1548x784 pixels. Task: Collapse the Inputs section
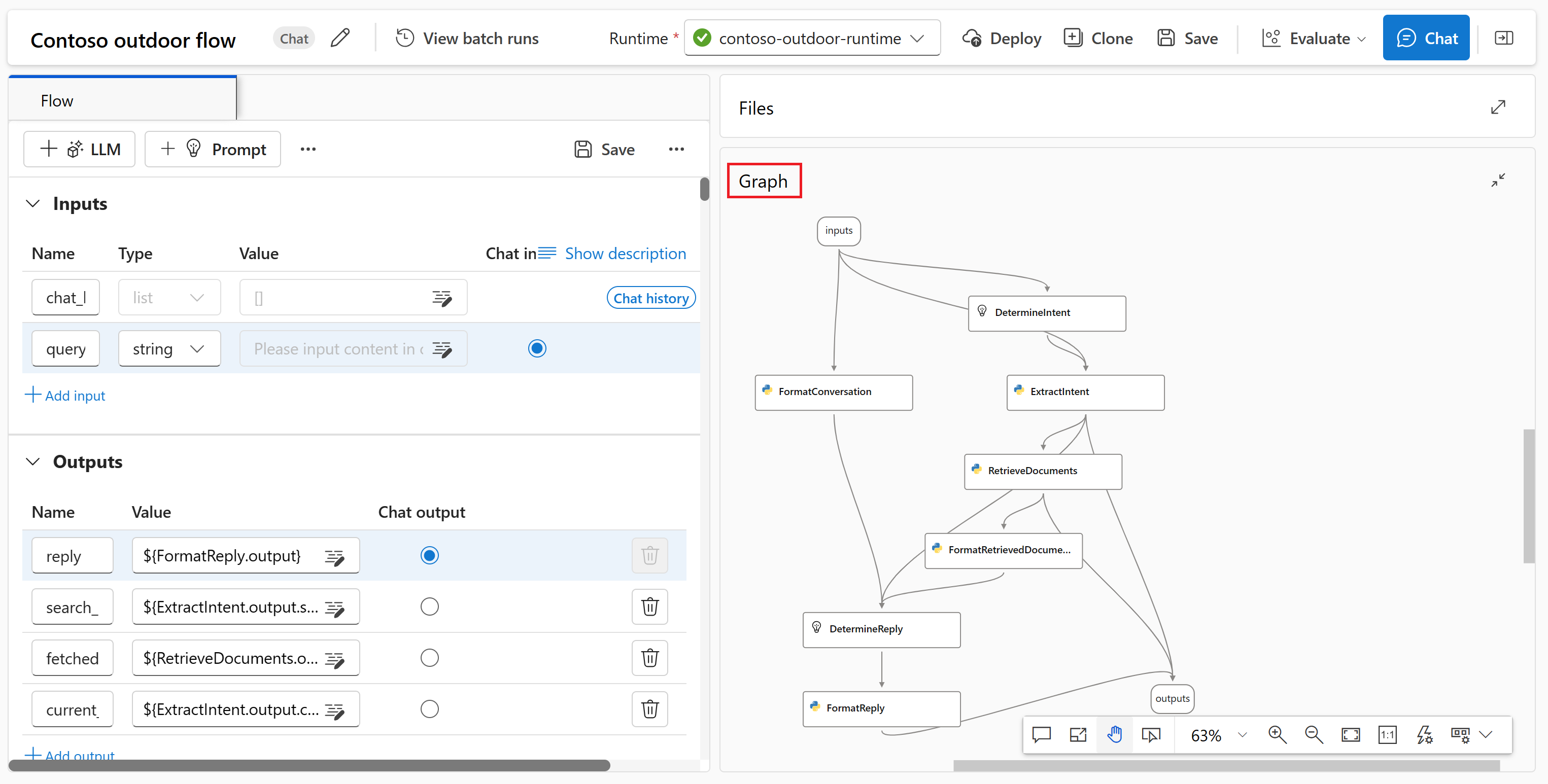coord(33,204)
